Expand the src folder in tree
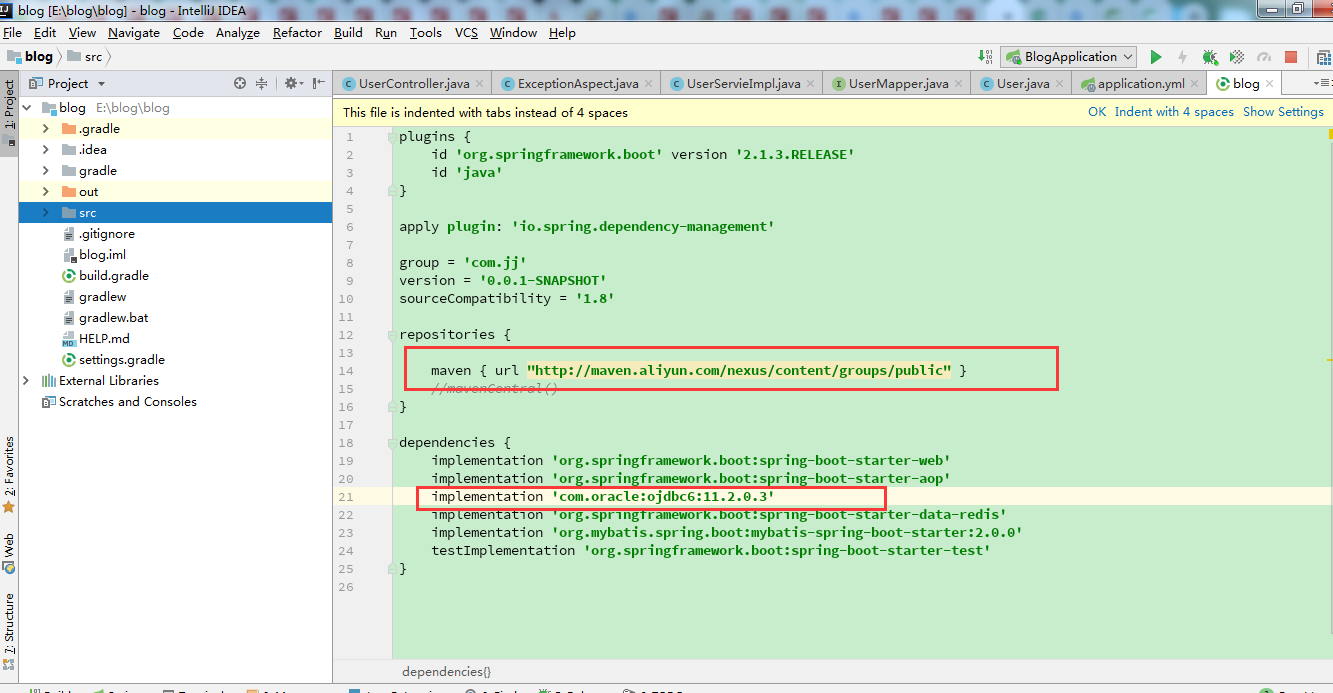This screenshot has width=1333, height=693. (46, 212)
